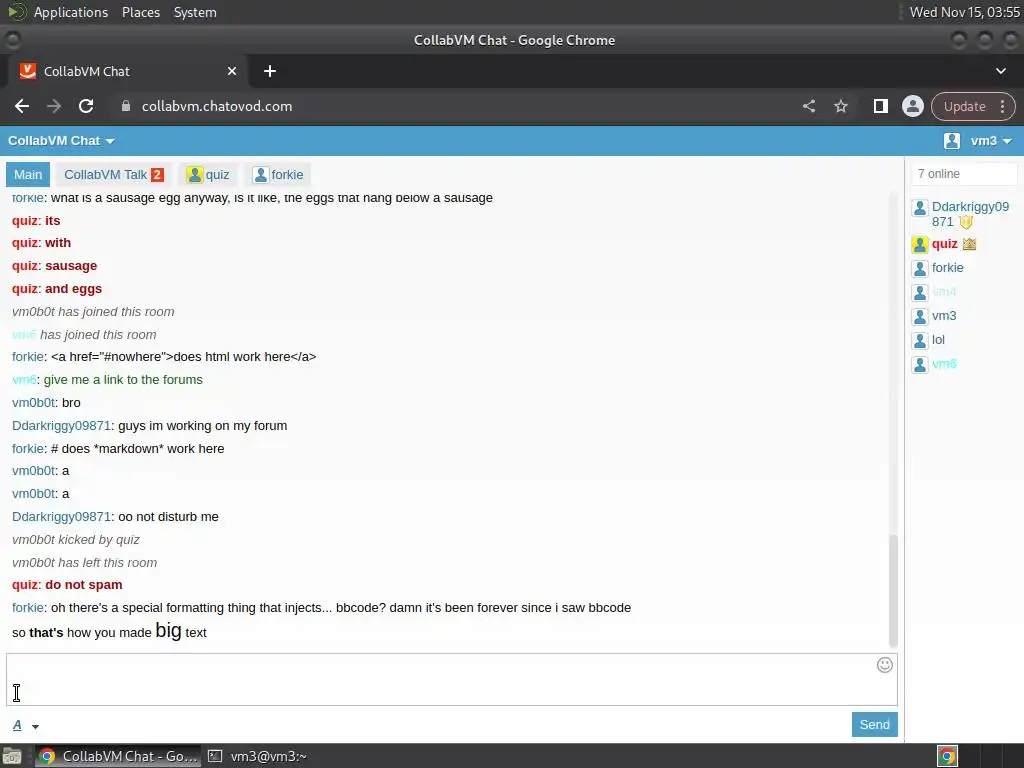Close the CollabVM Chat browser tab
The height and width of the screenshot is (768, 1024).
(x=232, y=71)
